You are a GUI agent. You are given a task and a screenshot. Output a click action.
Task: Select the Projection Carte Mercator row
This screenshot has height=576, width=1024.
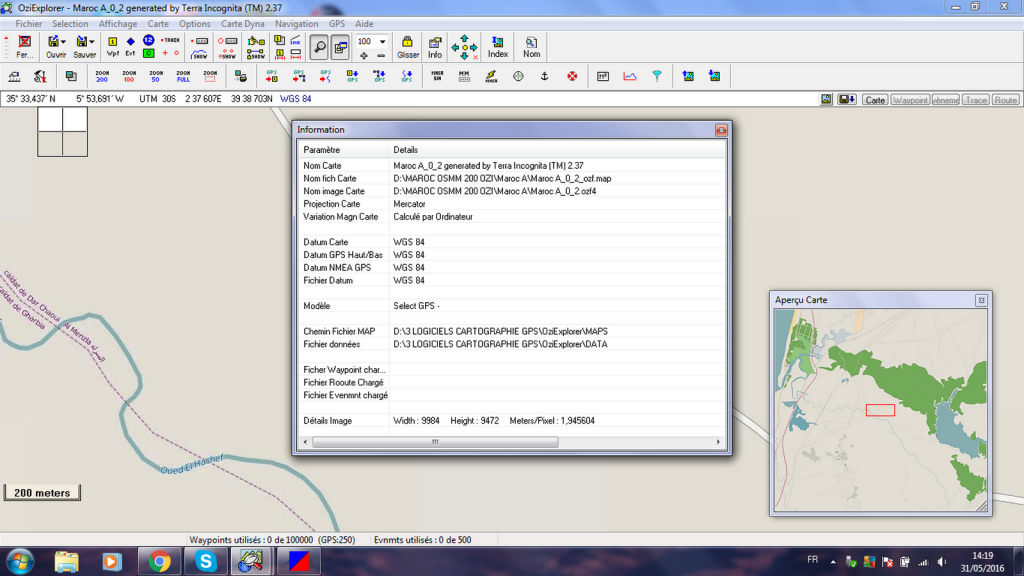(513, 204)
